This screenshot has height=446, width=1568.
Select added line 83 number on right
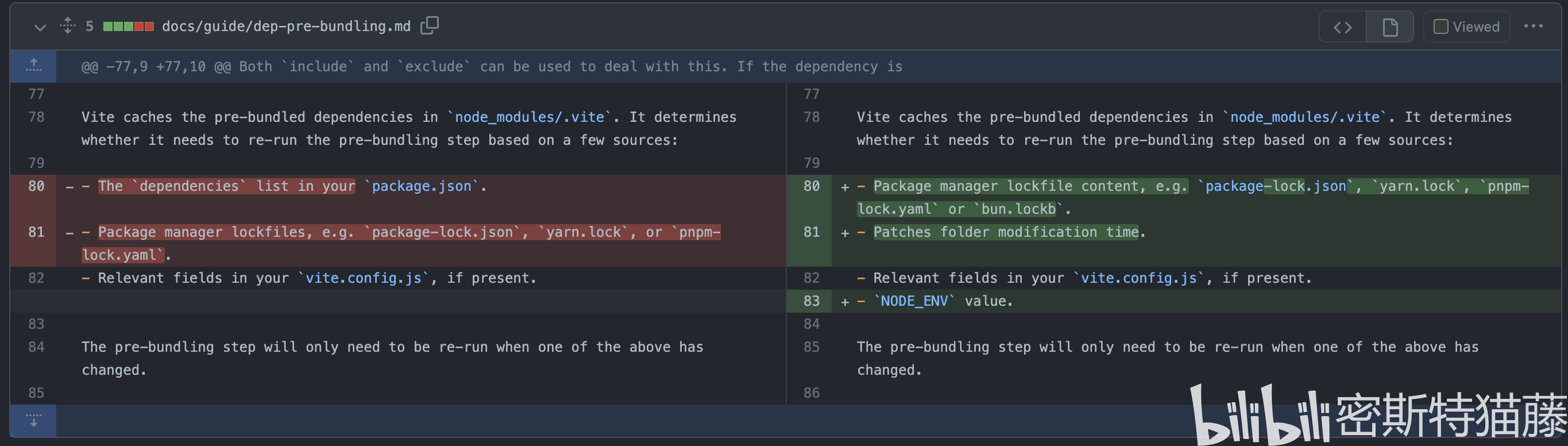(811, 301)
